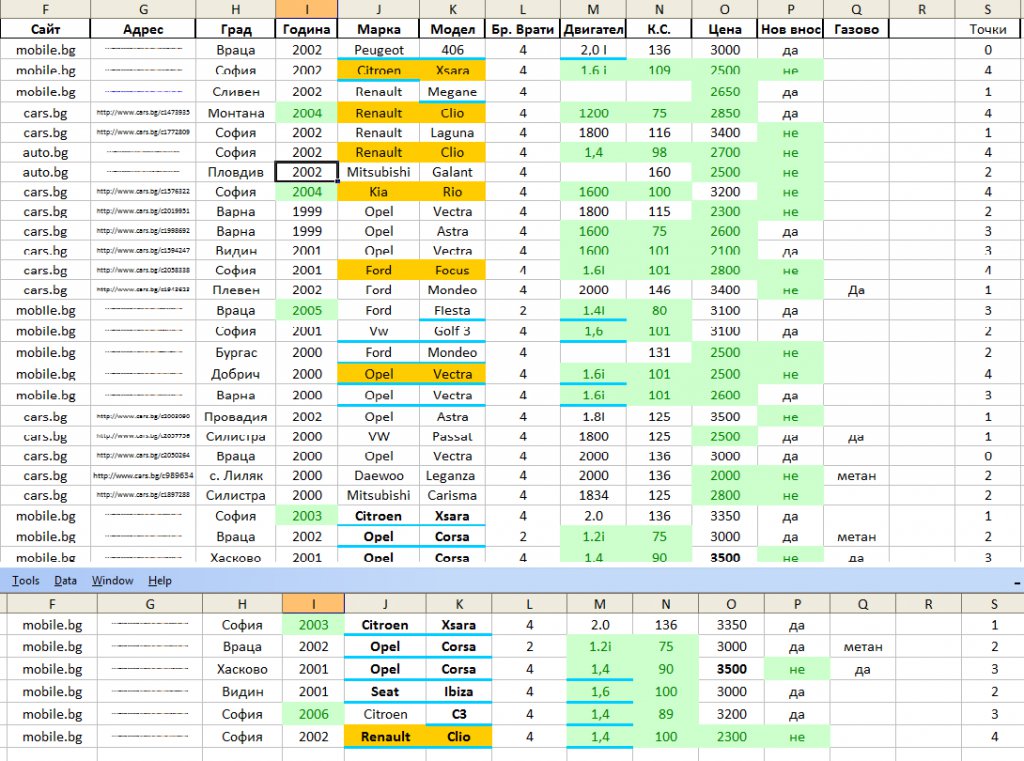Select the Golf 3 model cell
Viewport: 1024px width, 761px height.
coord(452,331)
